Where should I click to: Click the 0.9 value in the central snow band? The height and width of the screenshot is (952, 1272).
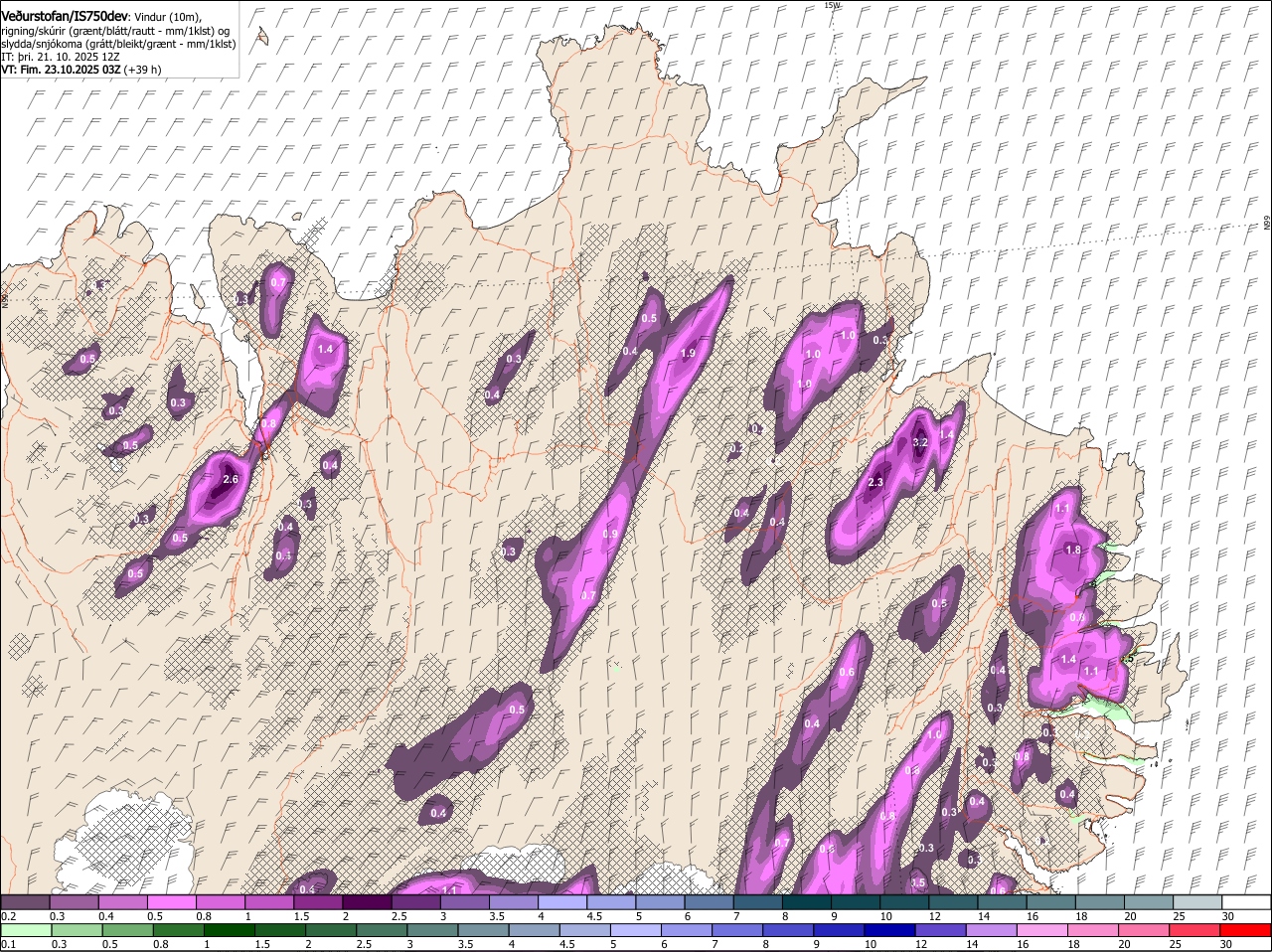point(611,534)
